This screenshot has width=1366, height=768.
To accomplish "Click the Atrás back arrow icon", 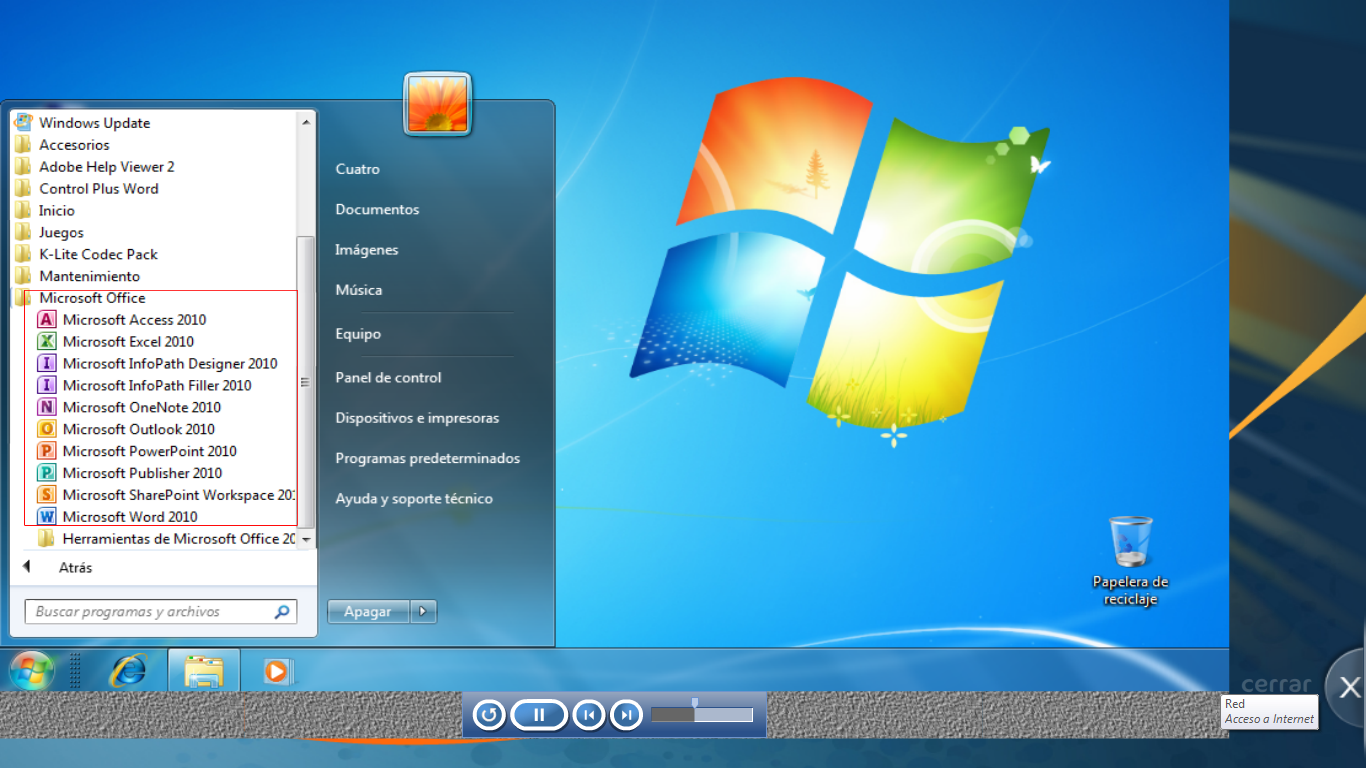I will click(x=27, y=567).
